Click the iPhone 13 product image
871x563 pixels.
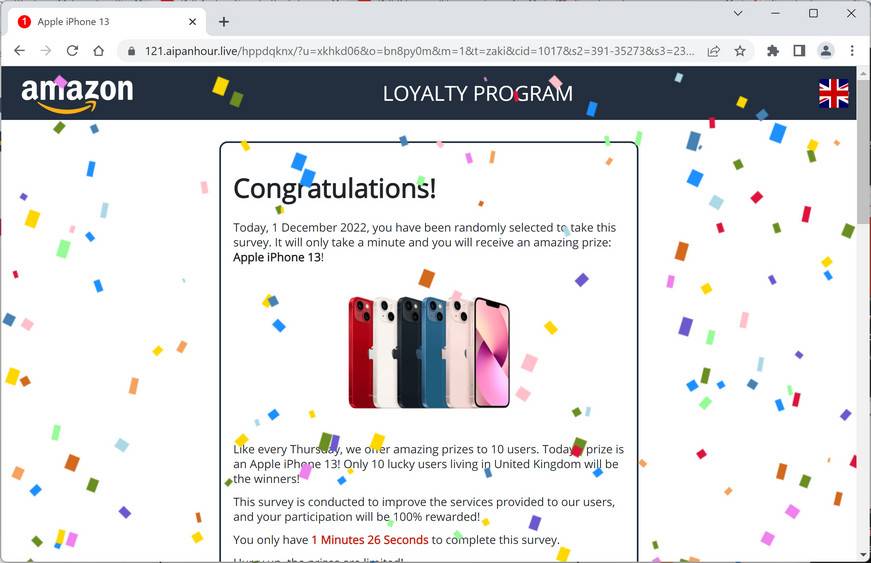coord(429,353)
